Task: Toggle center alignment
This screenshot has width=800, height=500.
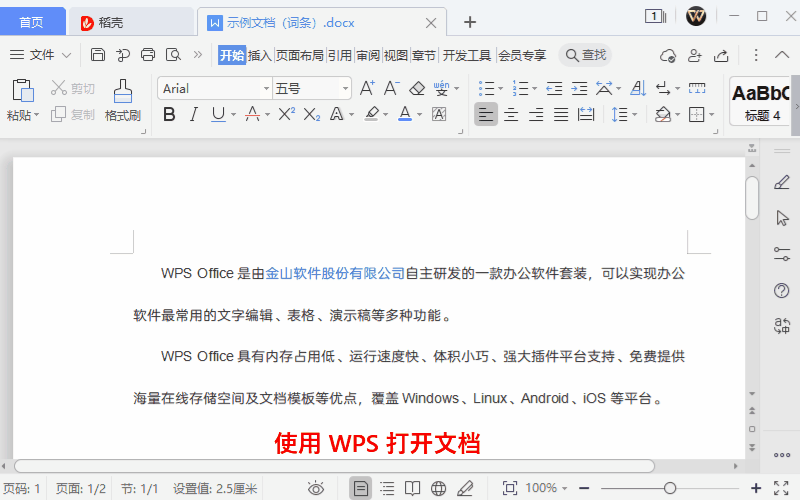Action: 511,114
